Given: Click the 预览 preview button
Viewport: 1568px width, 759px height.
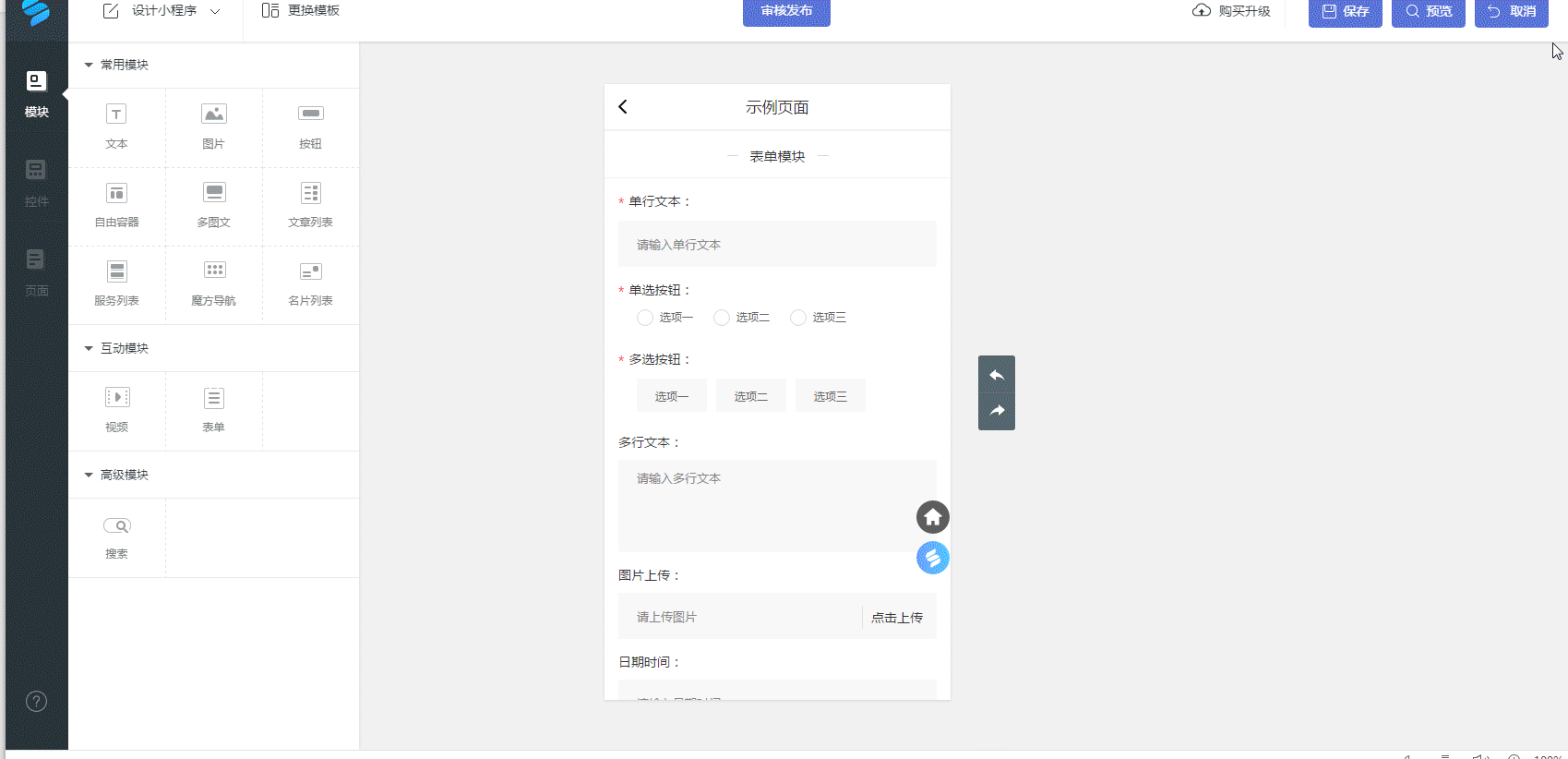Looking at the screenshot, I should 1429,12.
